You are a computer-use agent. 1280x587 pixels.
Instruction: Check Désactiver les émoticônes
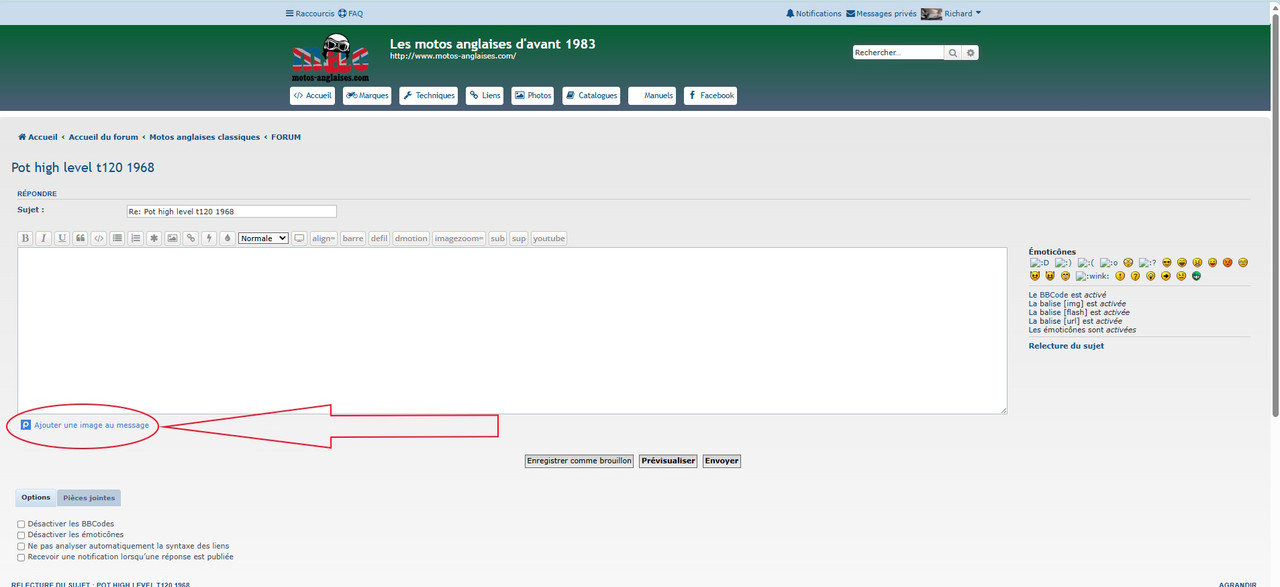coord(21,535)
